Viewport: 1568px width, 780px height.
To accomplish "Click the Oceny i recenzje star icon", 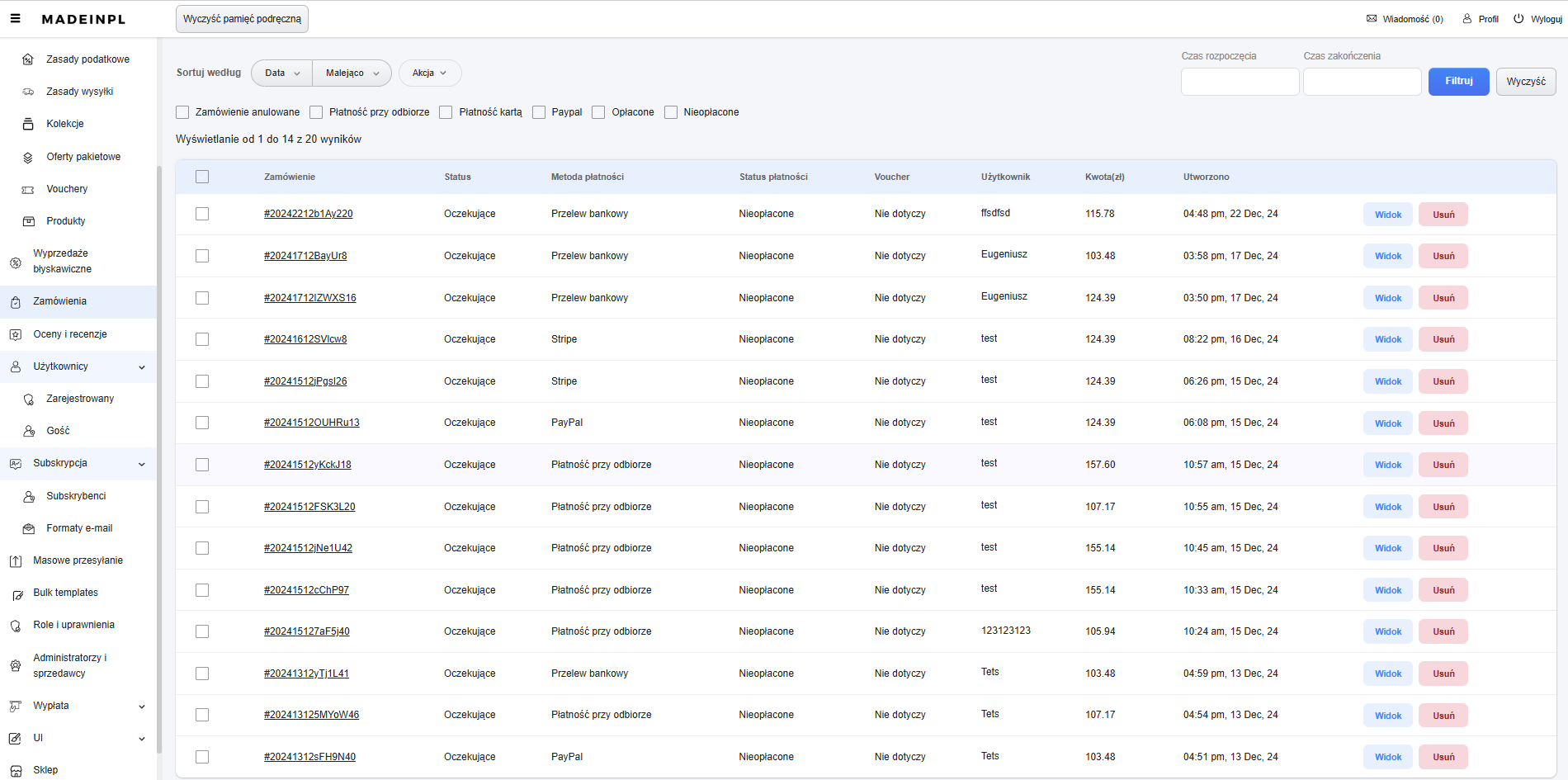I will pyautogui.click(x=16, y=334).
